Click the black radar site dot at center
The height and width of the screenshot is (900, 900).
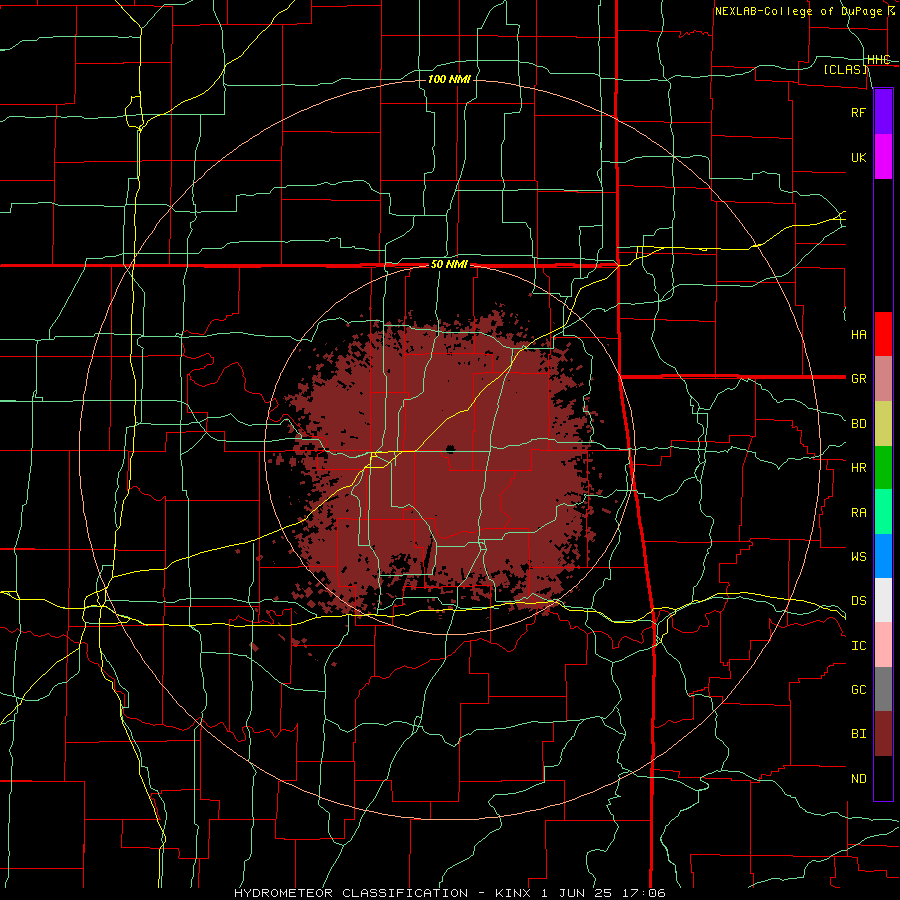tap(450, 449)
